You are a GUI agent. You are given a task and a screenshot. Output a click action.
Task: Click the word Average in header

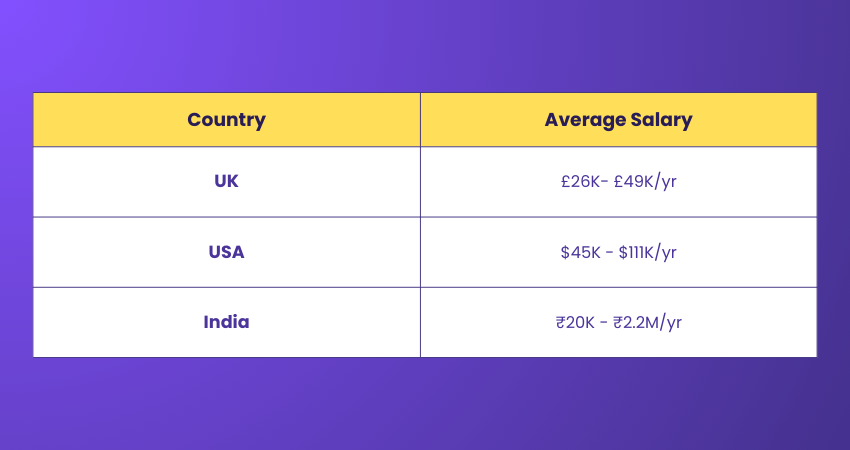pyautogui.click(x=577, y=120)
